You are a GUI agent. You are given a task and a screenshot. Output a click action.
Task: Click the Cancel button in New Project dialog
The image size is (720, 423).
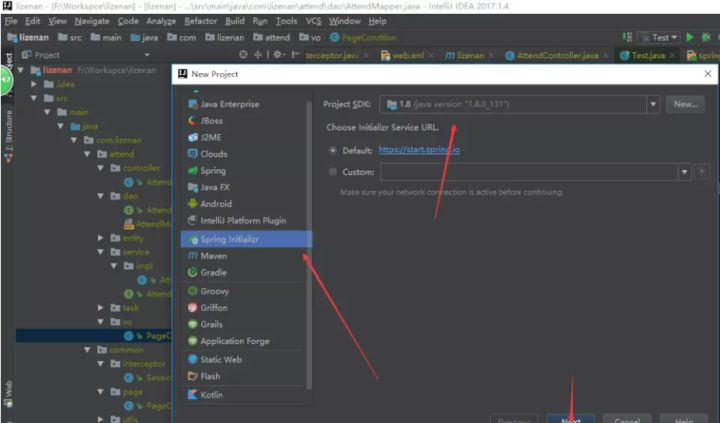coord(627,419)
